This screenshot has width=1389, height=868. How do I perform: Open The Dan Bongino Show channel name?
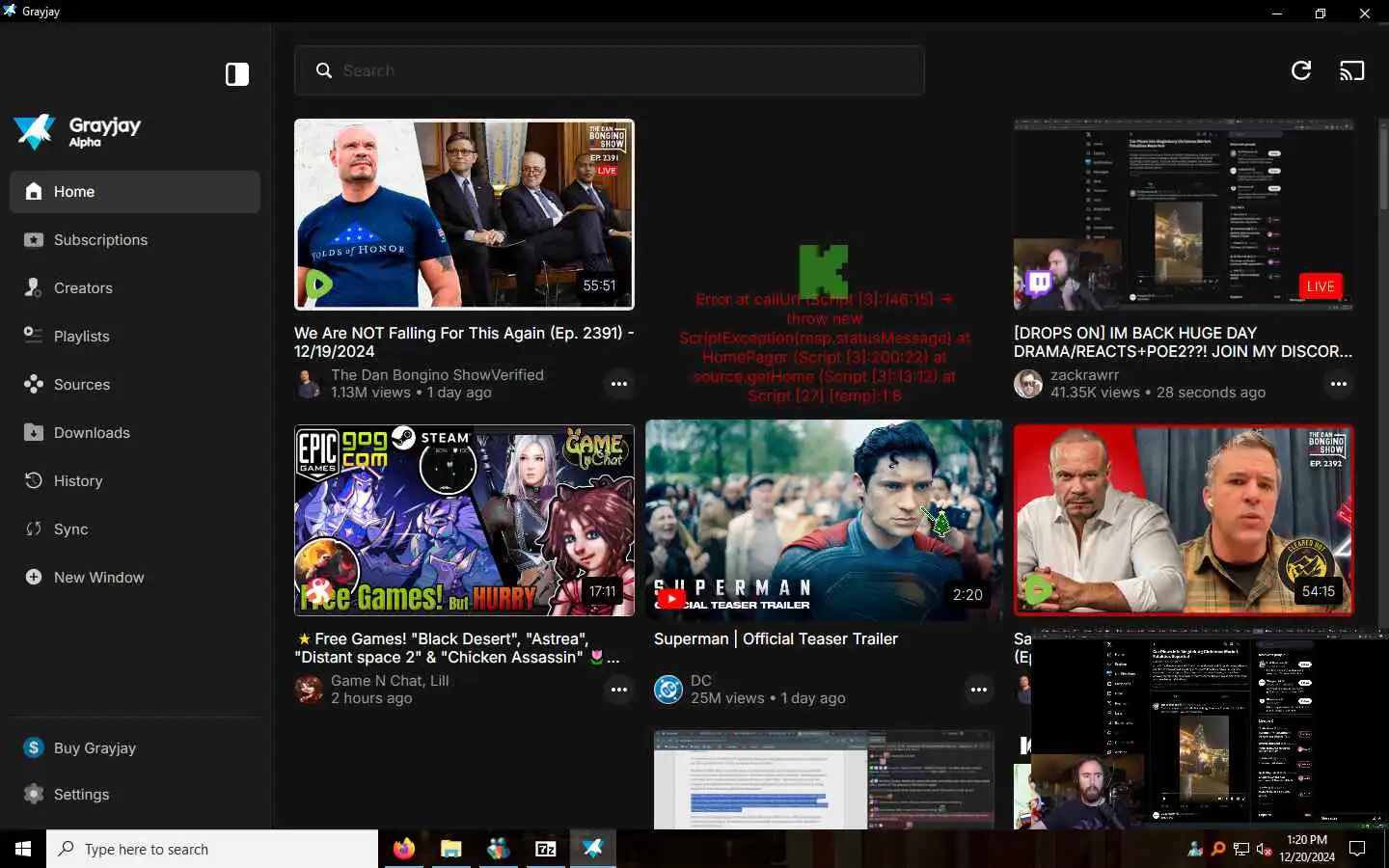pos(437,375)
